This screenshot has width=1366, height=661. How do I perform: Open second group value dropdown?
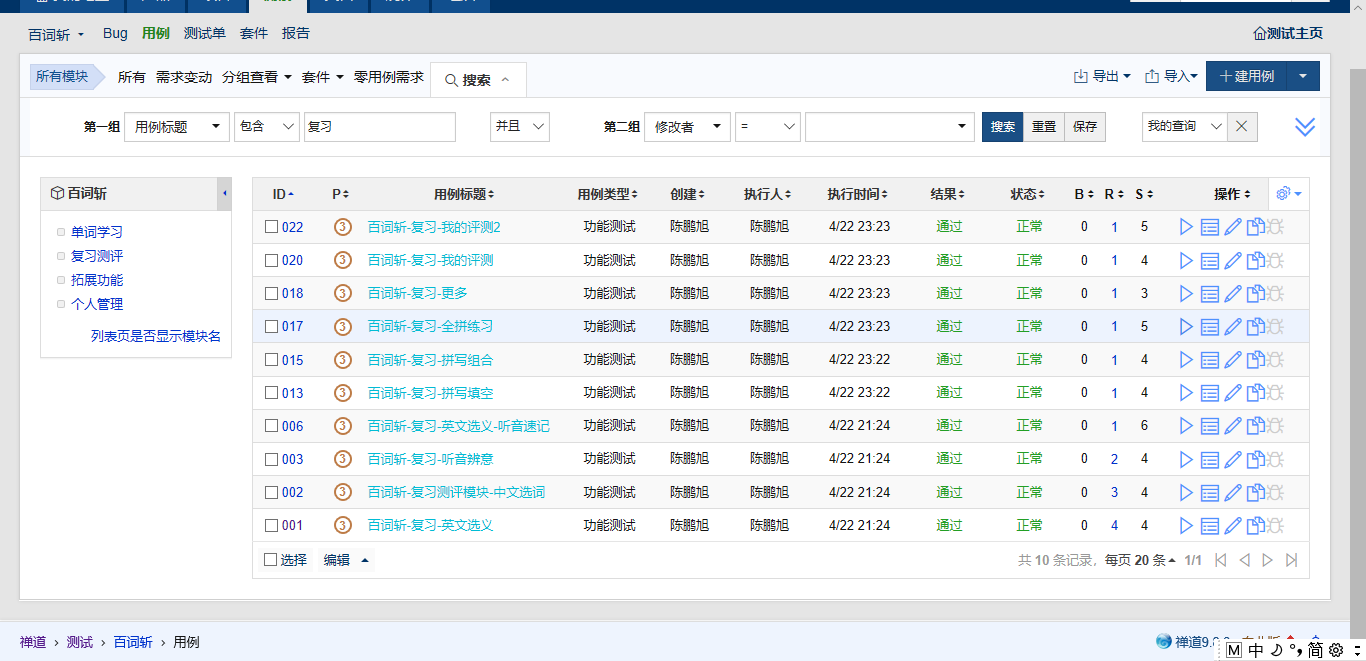click(x=890, y=127)
